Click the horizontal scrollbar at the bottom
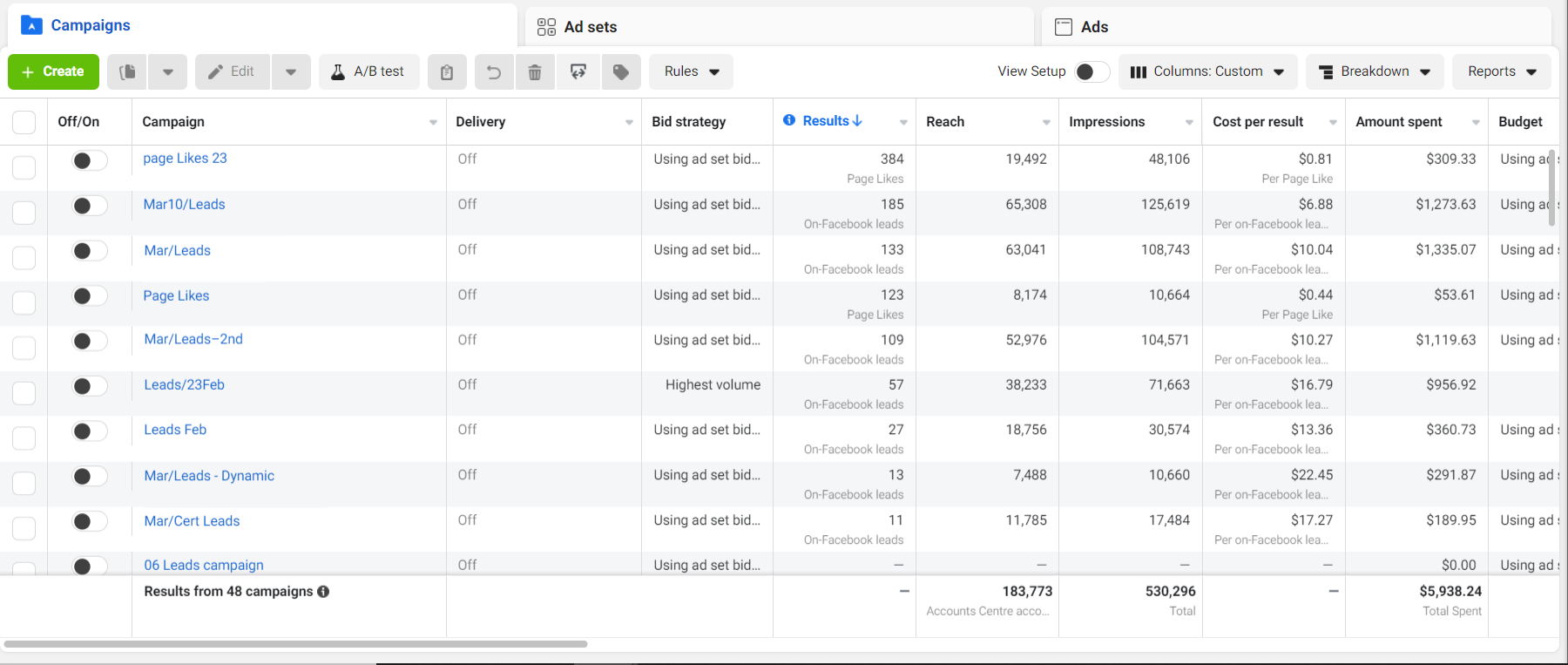This screenshot has width=1568, height=665. click(296, 644)
